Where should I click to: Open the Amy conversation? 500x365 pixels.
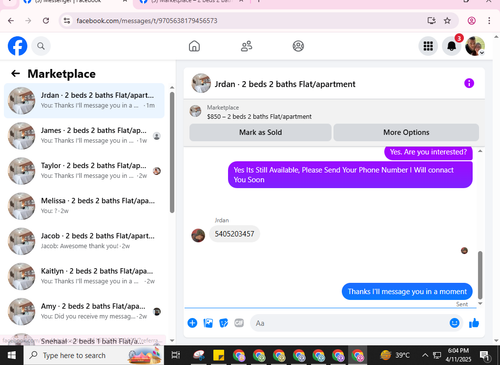[x=84, y=311]
